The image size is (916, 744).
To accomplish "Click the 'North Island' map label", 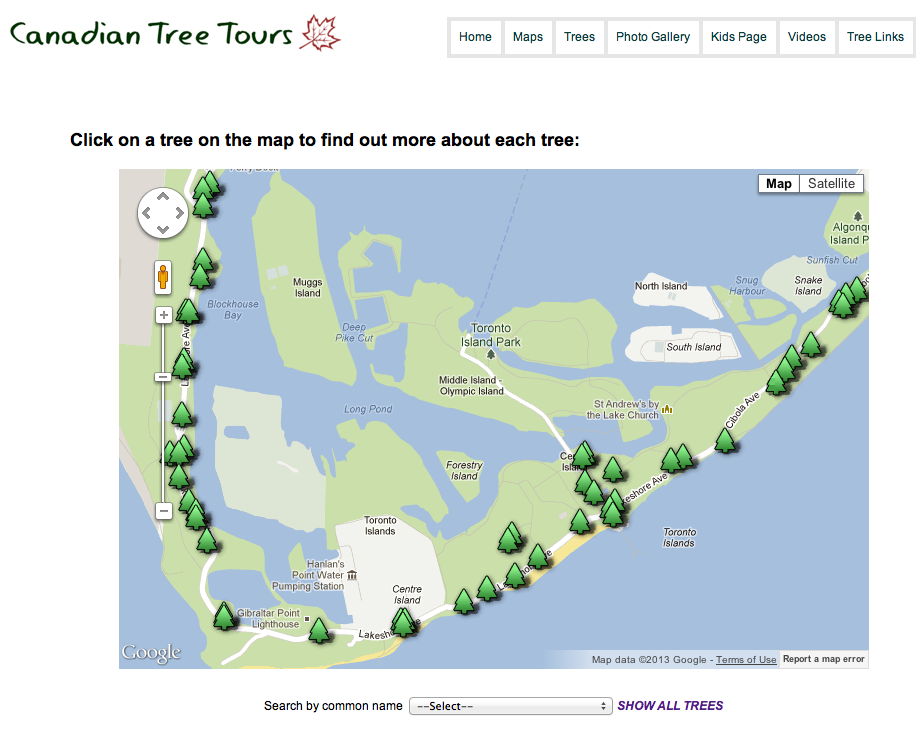I will pyautogui.click(x=661, y=286).
